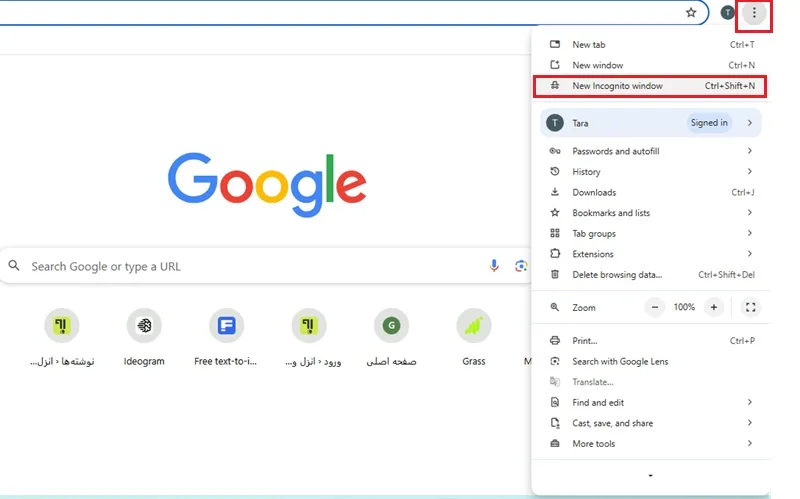Choose Search with Google Lens
Viewport: 800px width, 499px height.
click(651, 361)
